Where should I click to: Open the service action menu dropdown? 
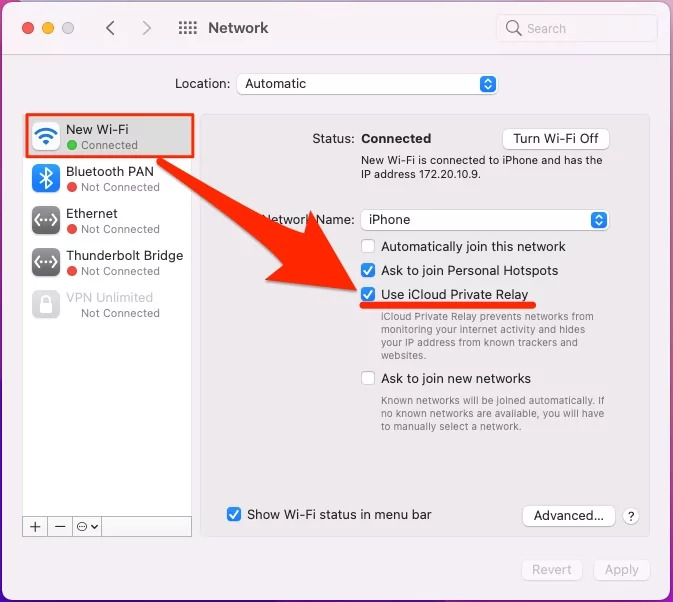pos(88,526)
